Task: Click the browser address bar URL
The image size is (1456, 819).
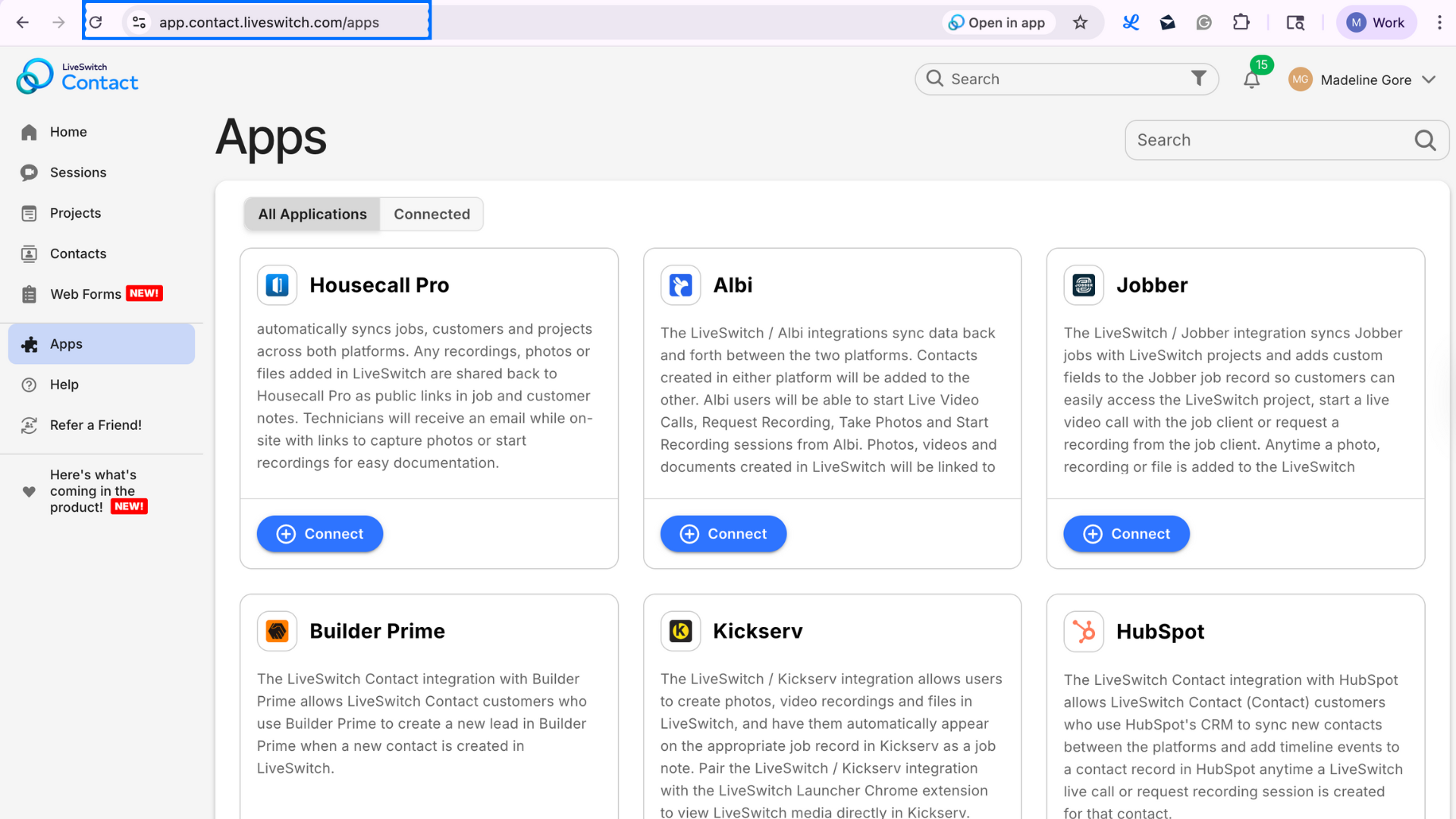Action: (269, 23)
